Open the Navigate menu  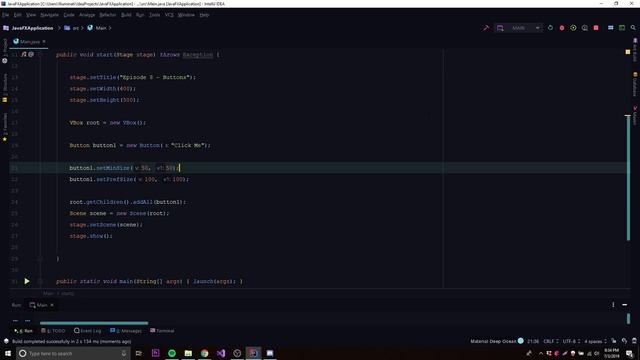(49, 15)
